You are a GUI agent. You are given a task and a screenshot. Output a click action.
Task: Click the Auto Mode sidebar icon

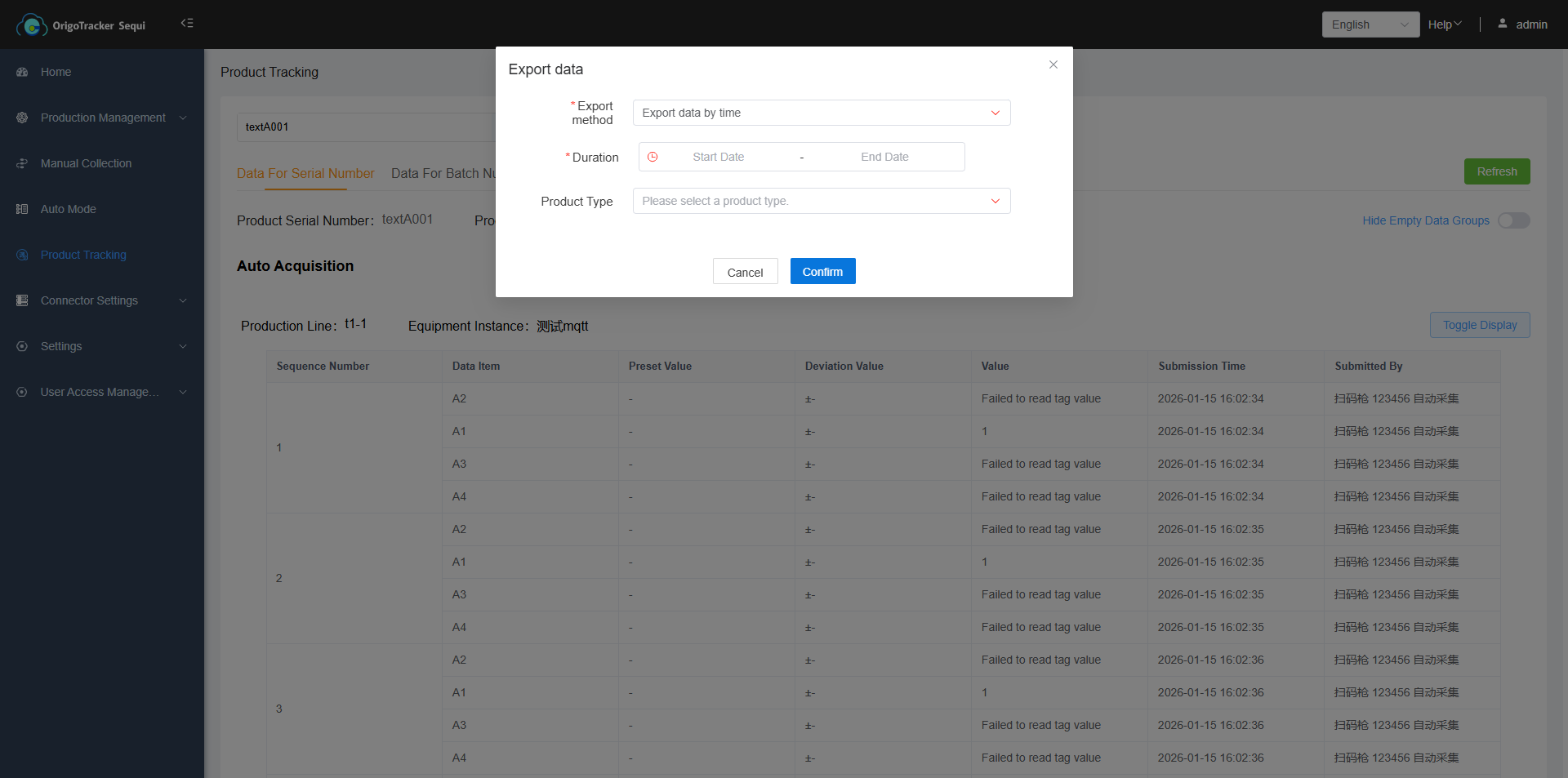coord(22,209)
